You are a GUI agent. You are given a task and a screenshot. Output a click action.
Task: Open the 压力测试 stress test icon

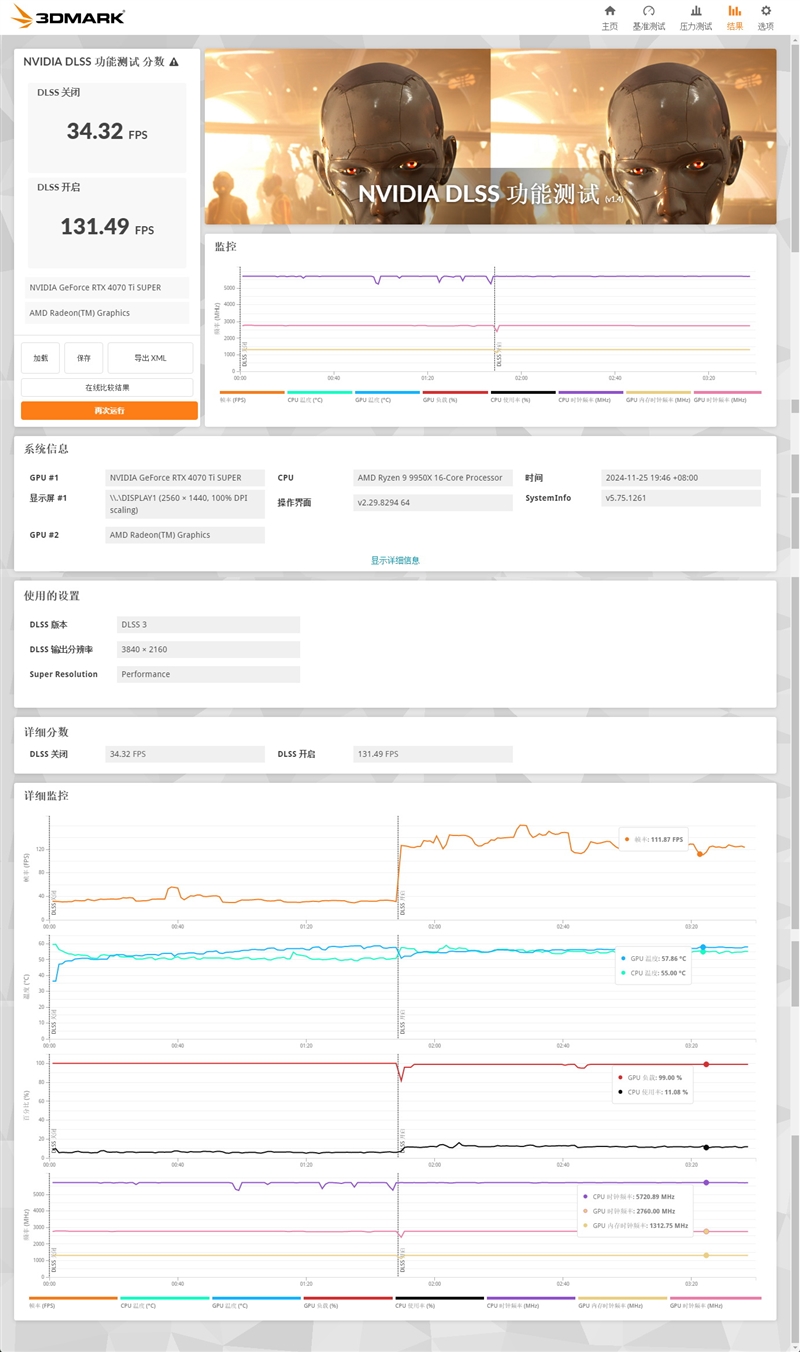694,16
